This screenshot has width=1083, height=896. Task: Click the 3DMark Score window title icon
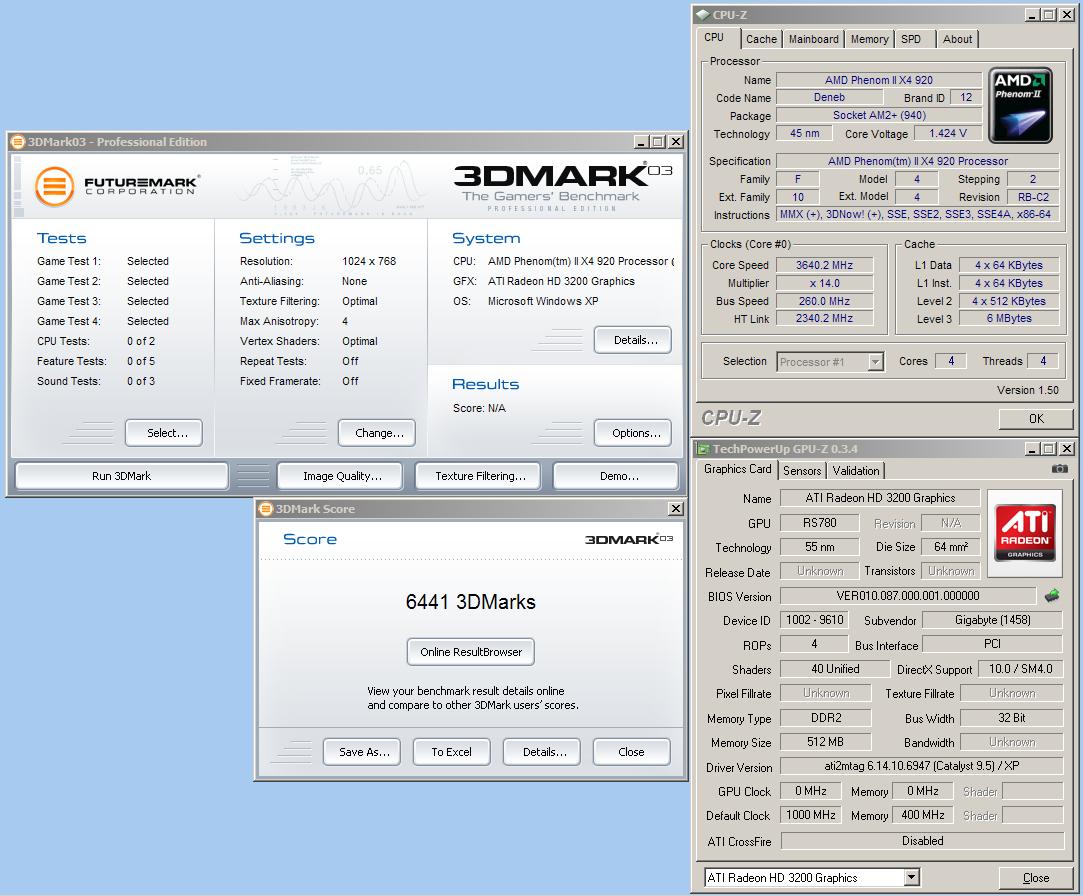[x=266, y=509]
